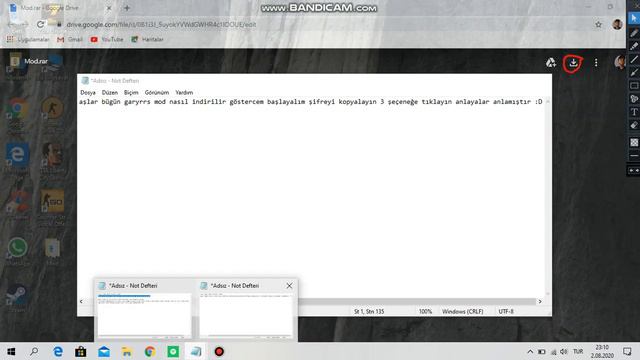Select the rectangle shape tool
This screenshot has width=640, height=360.
[634, 86]
